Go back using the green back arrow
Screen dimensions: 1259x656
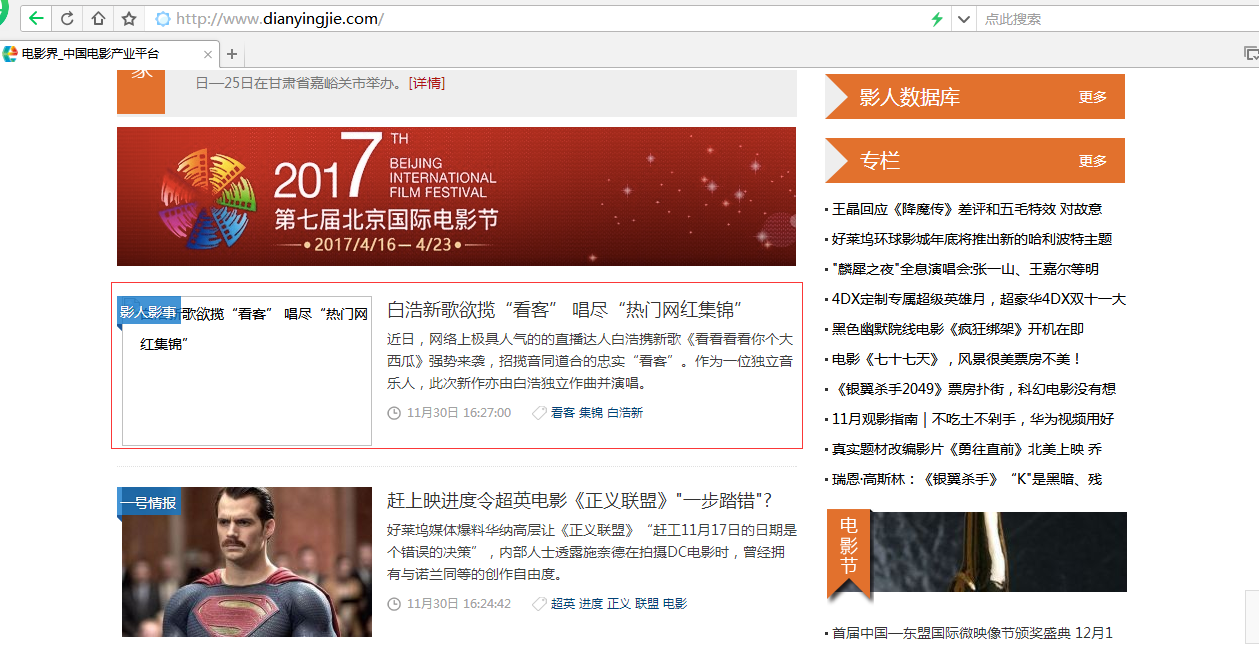tap(37, 18)
